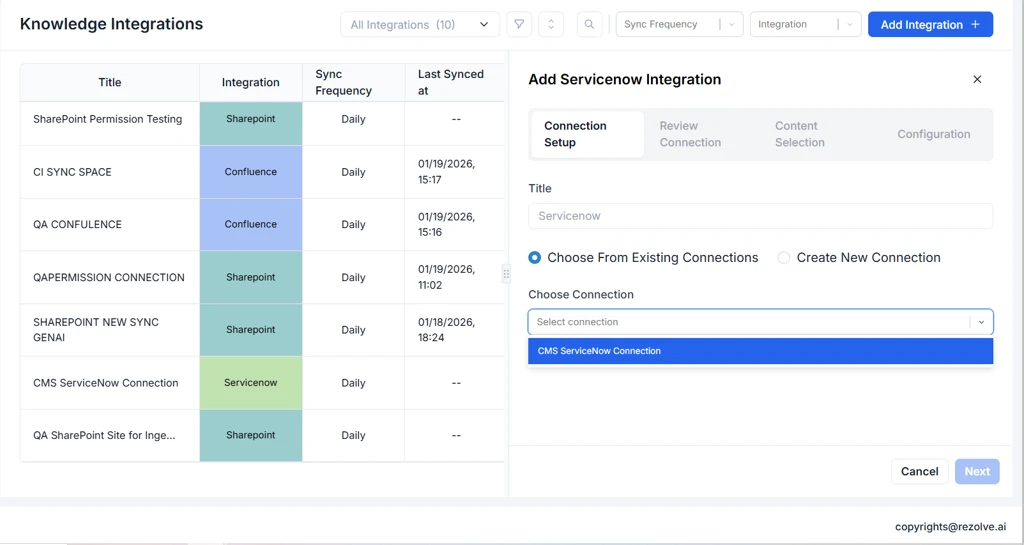Click the Title input field
The width and height of the screenshot is (1024, 545).
[760, 216]
